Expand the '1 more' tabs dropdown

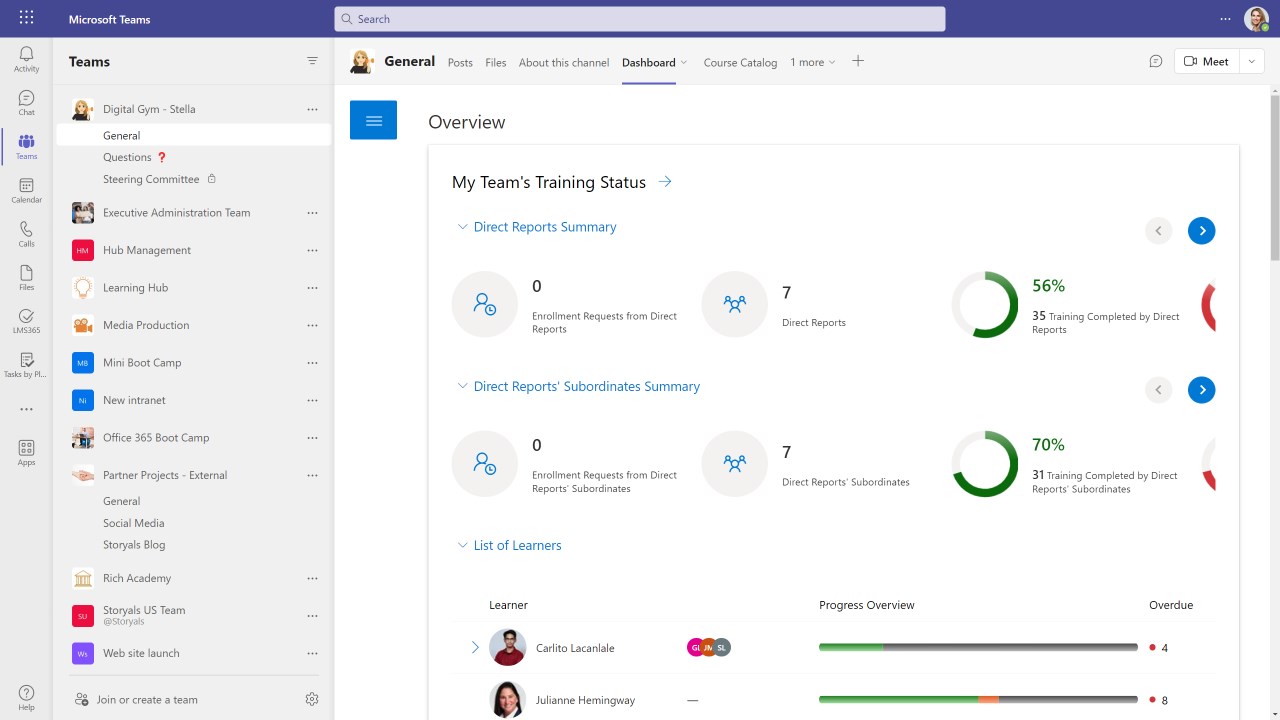[x=812, y=62]
